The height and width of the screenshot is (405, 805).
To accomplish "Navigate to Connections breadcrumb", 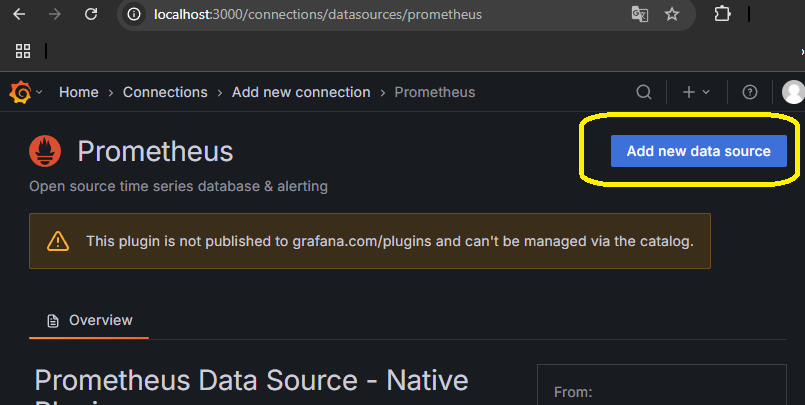I will [165, 92].
